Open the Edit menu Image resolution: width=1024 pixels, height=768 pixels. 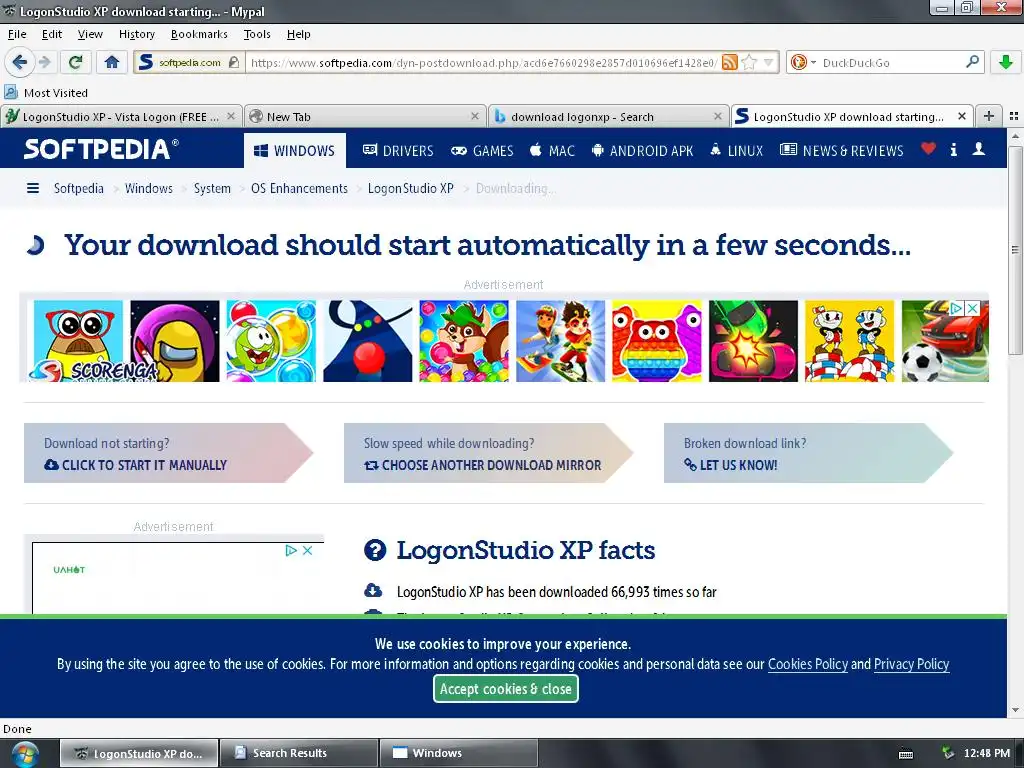pyautogui.click(x=52, y=34)
